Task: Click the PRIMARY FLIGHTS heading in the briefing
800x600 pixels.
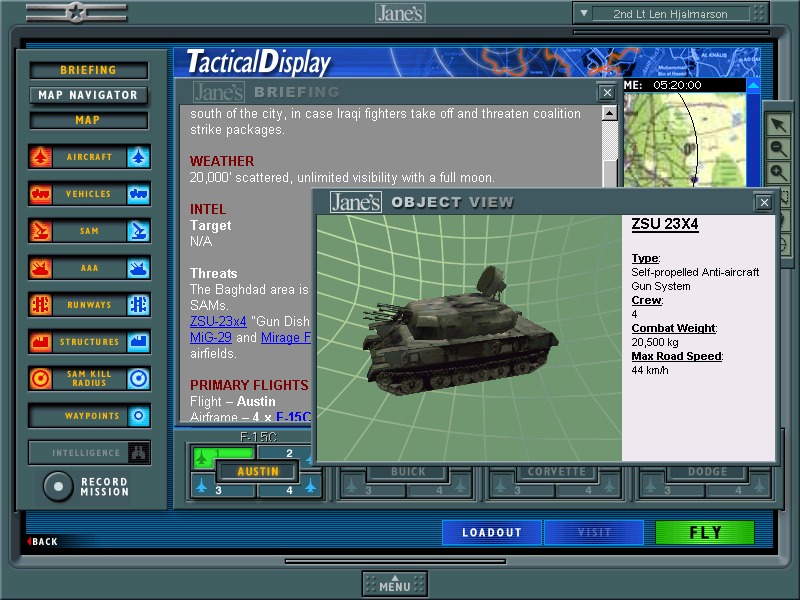Action: (x=249, y=385)
